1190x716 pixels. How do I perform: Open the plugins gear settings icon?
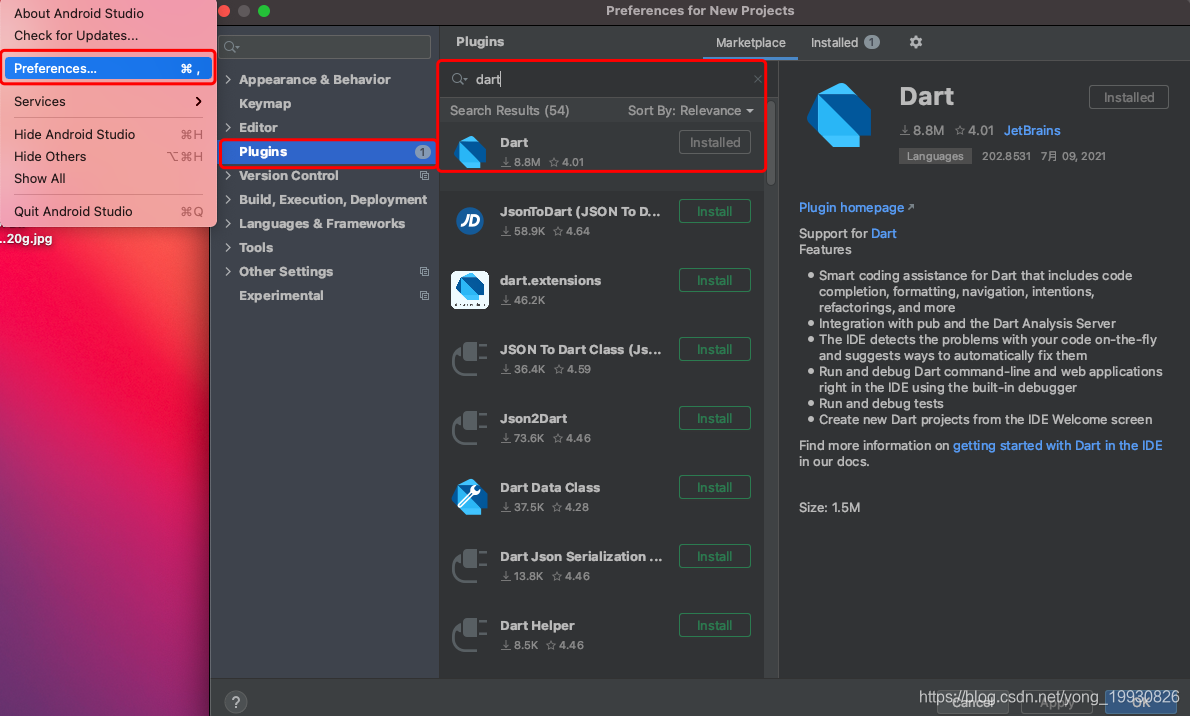coord(916,43)
